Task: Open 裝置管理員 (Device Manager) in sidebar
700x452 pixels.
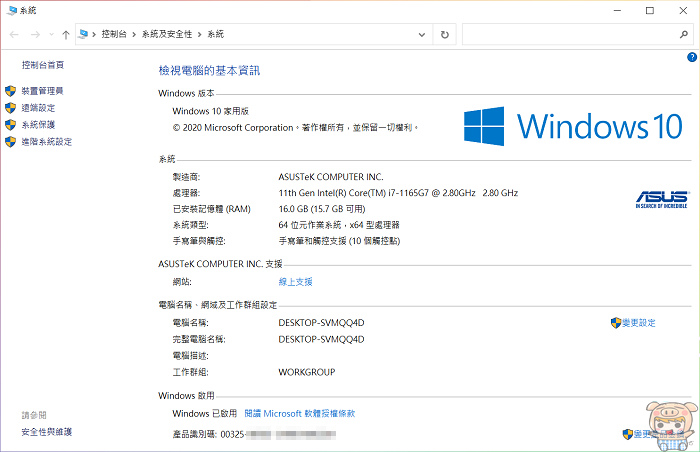Action: pyautogui.click(x=42, y=91)
